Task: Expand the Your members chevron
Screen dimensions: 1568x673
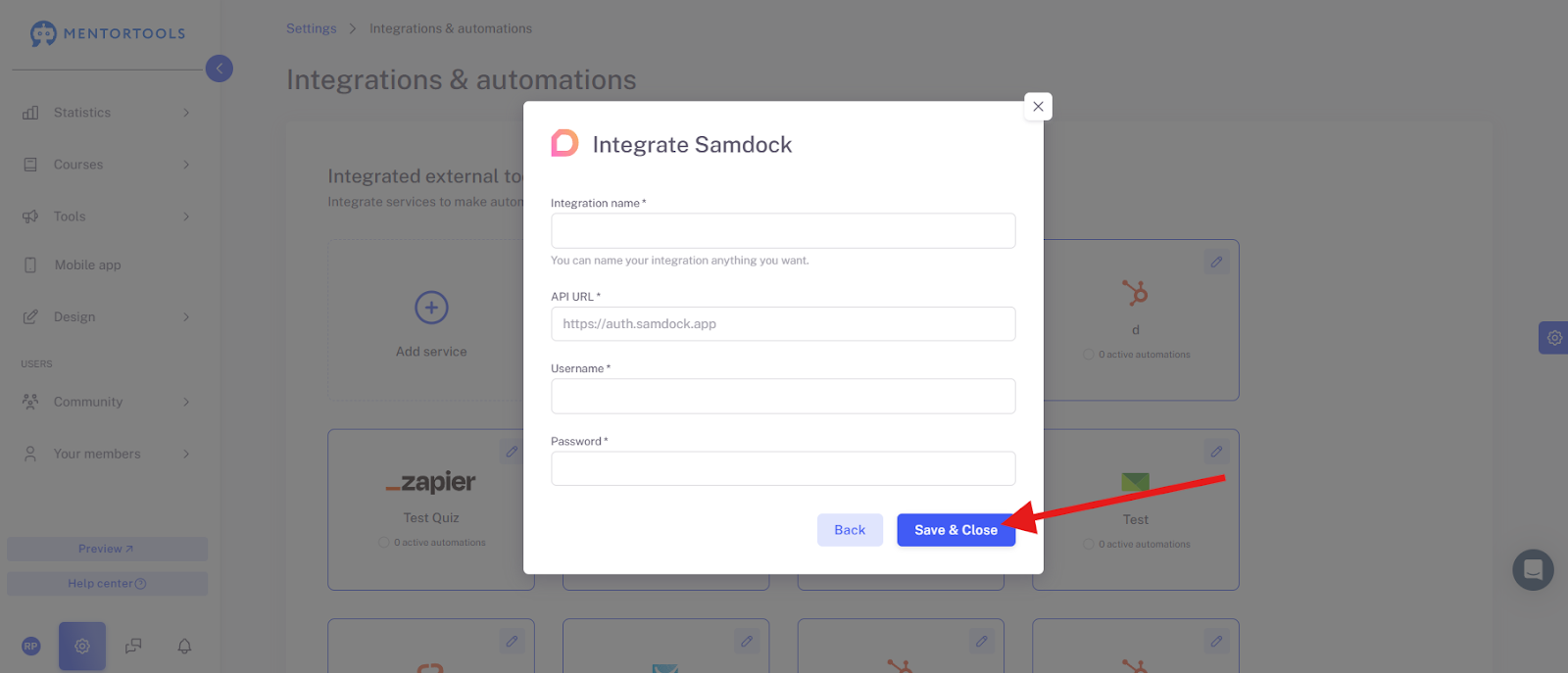Action: tap(186, 454)
